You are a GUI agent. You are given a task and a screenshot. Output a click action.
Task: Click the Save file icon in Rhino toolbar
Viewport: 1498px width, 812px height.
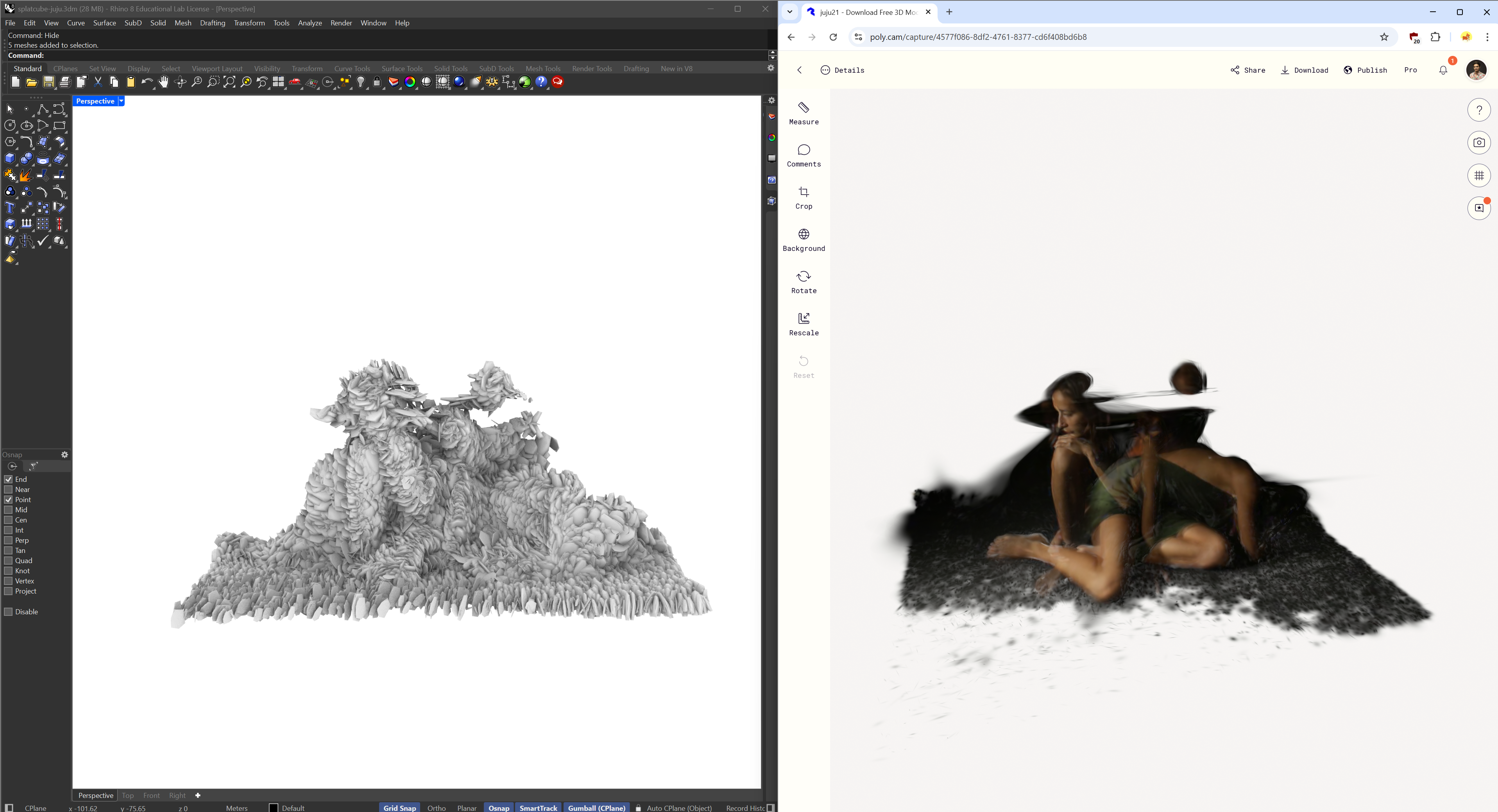[x=49, y=82]
